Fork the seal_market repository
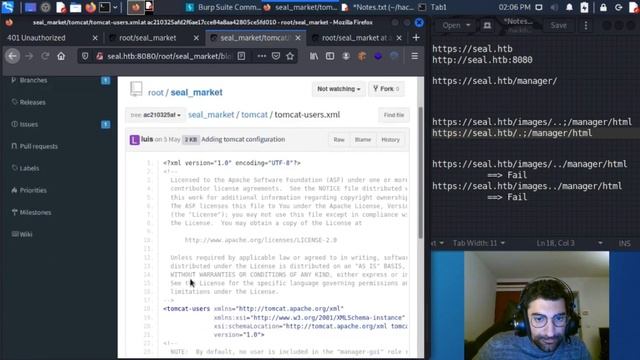The width and height of the screenshot is (640, 360). click(386, 89)
